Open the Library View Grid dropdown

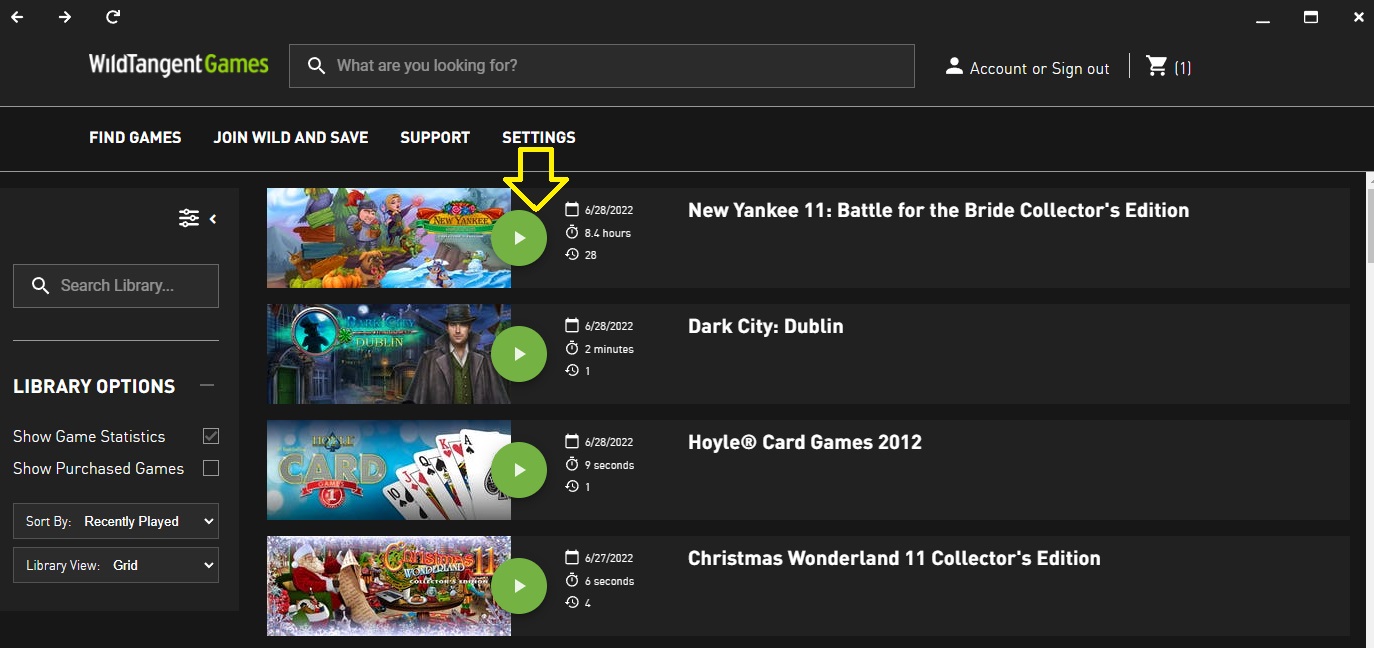click(116, 565)
